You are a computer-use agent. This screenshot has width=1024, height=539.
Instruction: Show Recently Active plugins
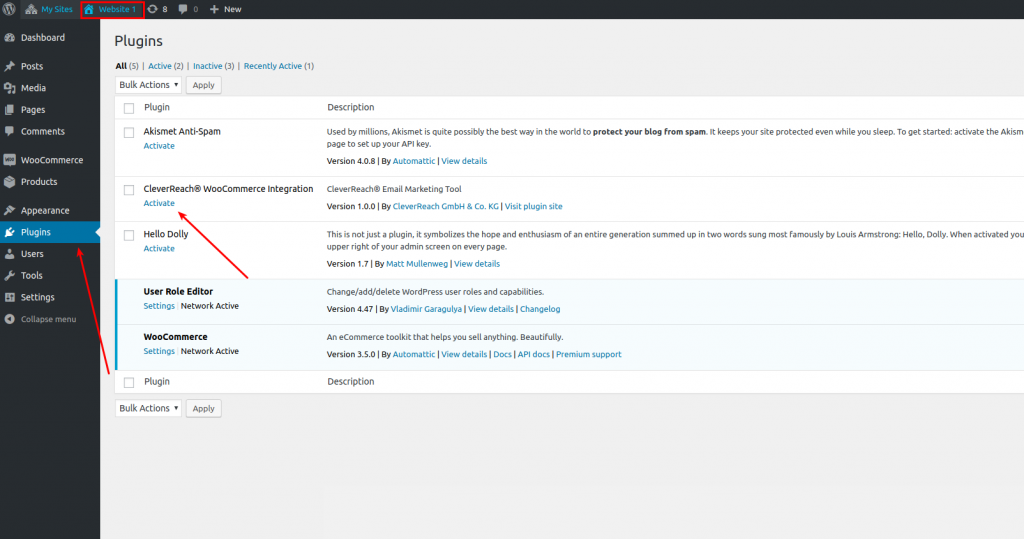[273, 66]
